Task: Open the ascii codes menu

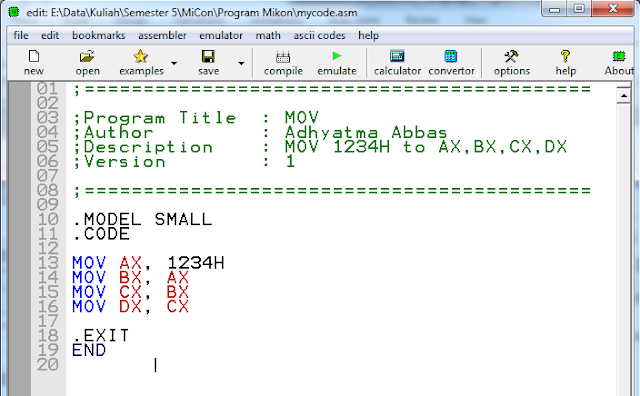Action: coord(319,36)
